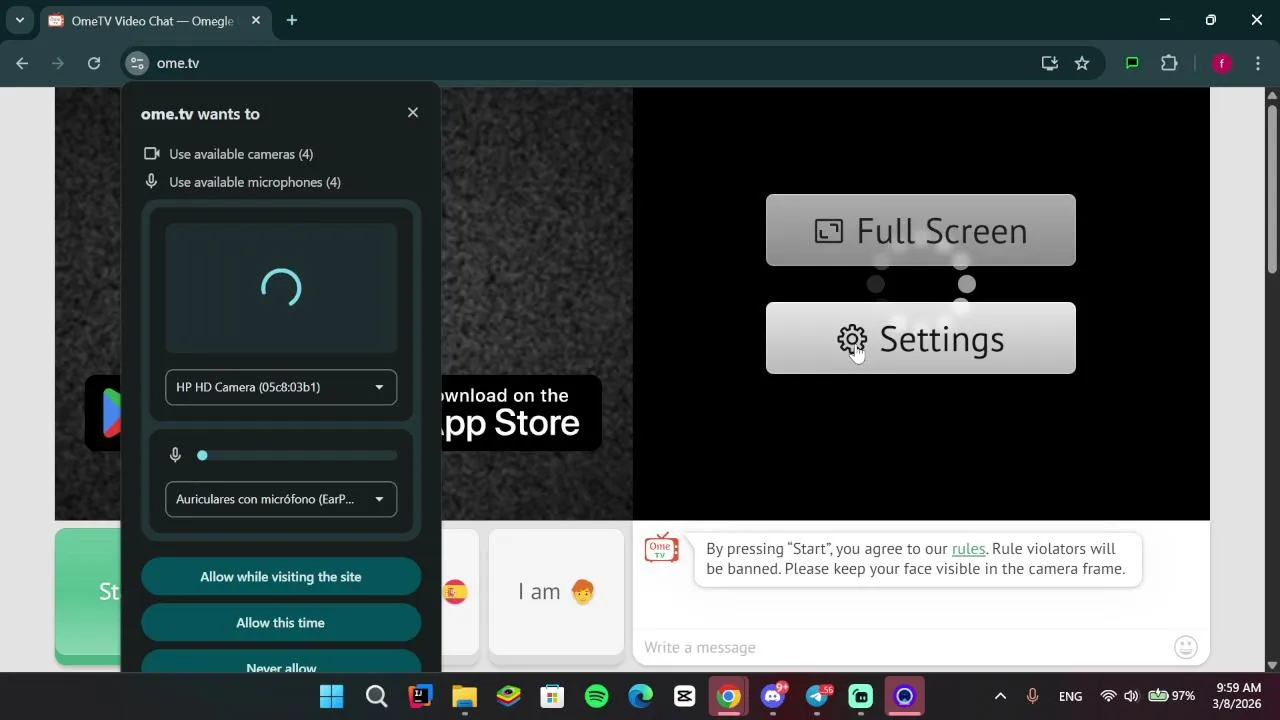The image size is (1280, 720).
Task: Open Discord from taskbar
Action: [773, 696]
